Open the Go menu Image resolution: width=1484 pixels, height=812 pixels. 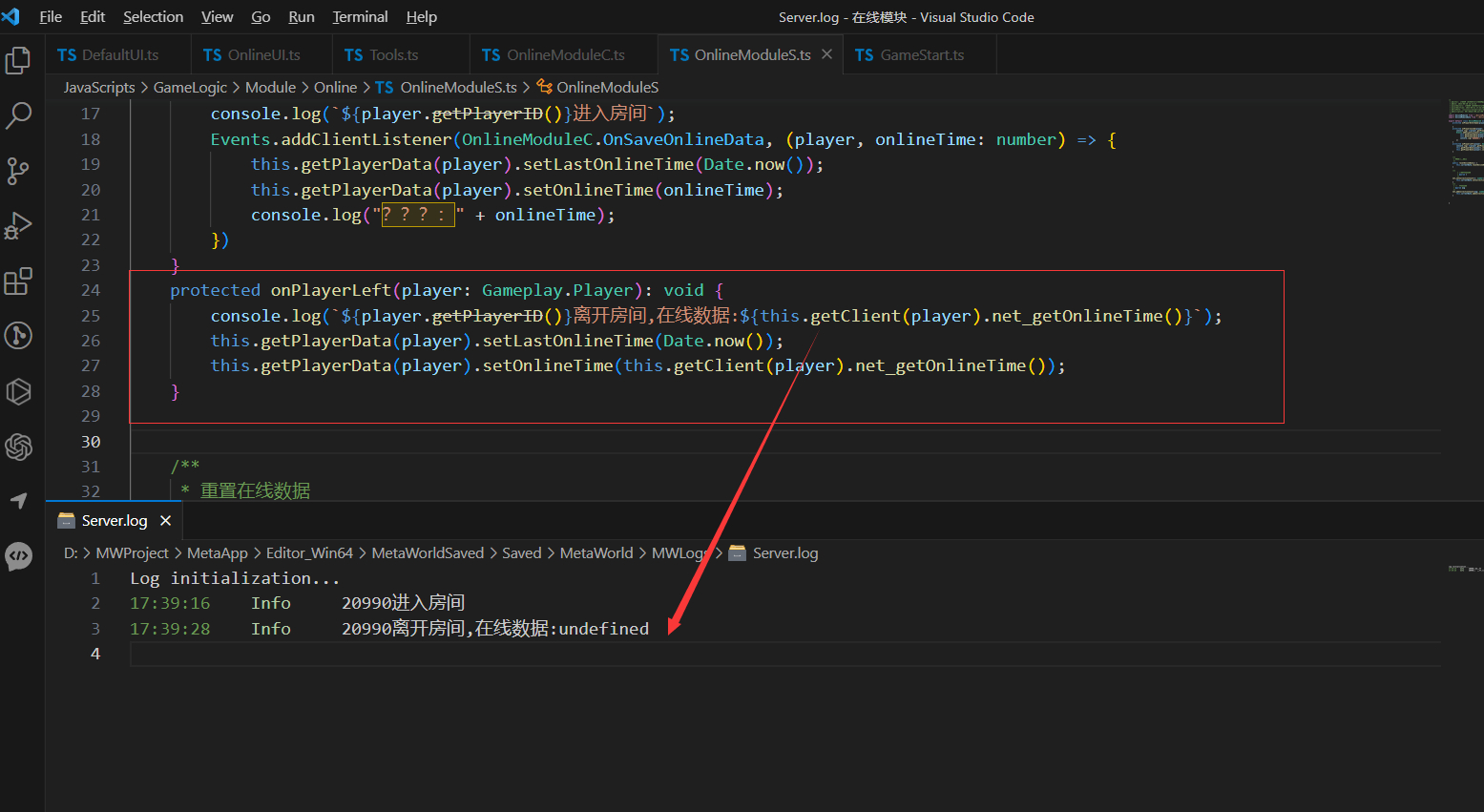[x=261, y=16]
